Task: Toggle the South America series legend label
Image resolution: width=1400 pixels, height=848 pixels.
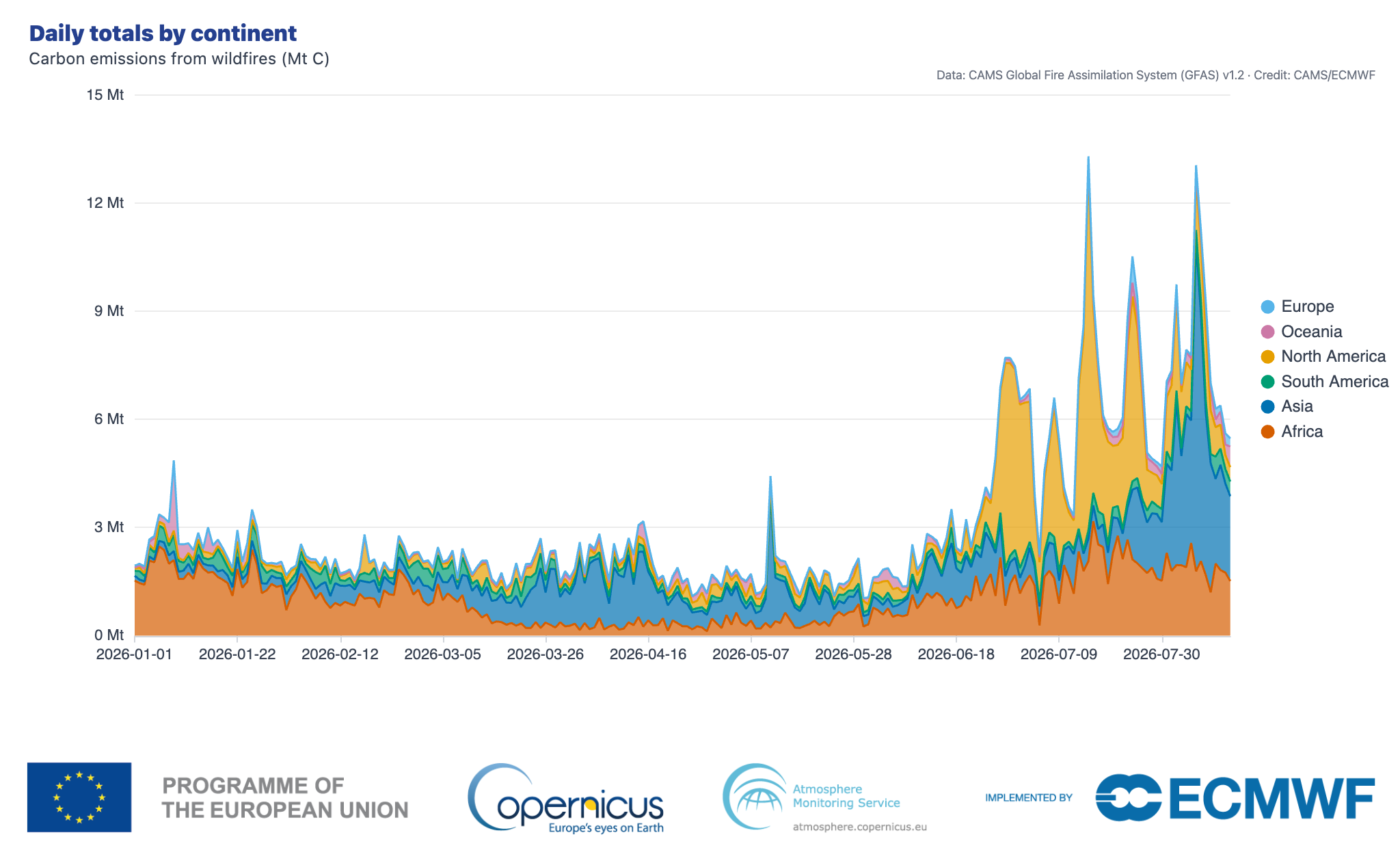Action: [1334, 382]
